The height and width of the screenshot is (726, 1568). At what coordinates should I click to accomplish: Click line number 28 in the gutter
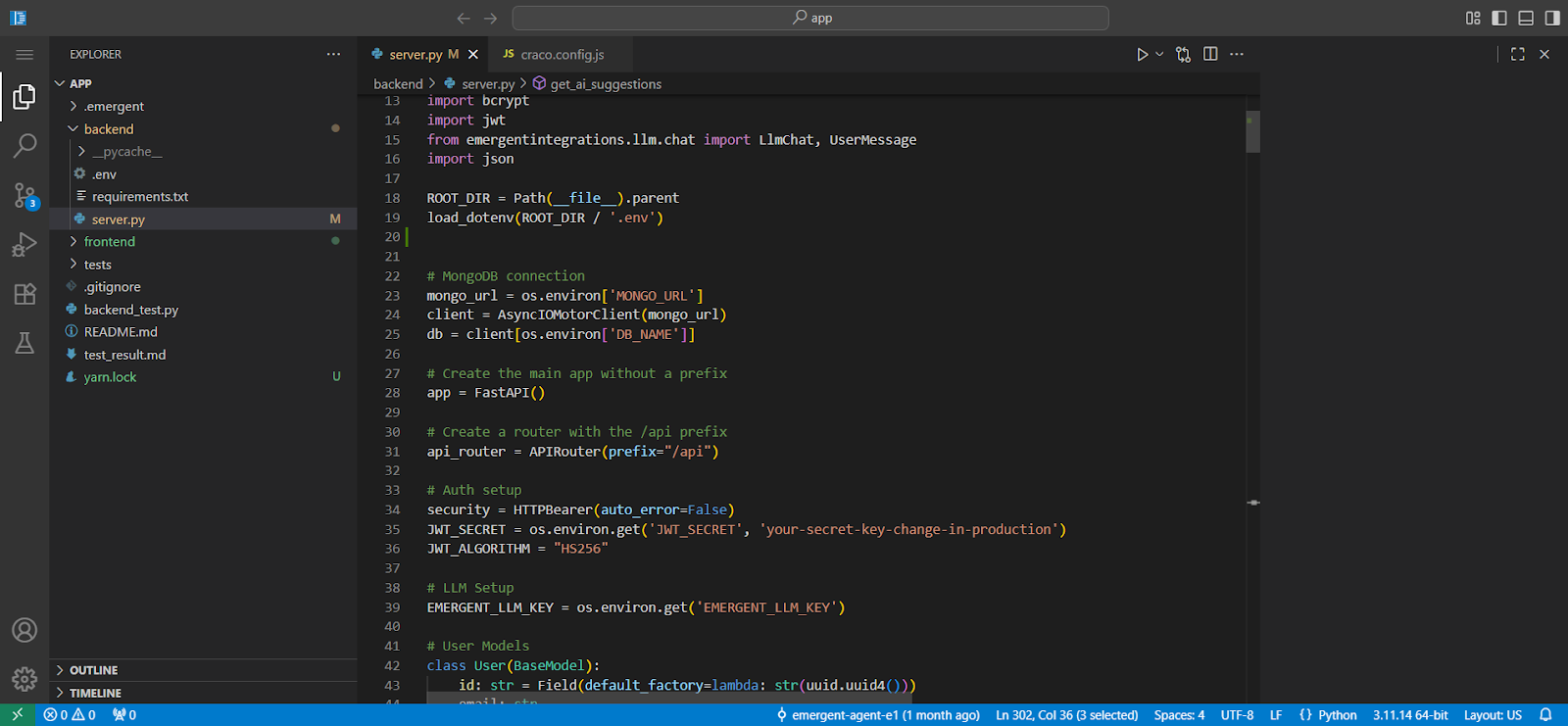click(392, 393)
